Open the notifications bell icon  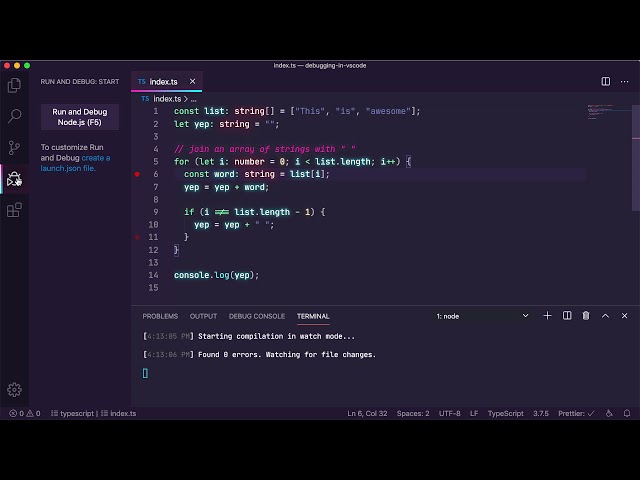tap(627, 413)
